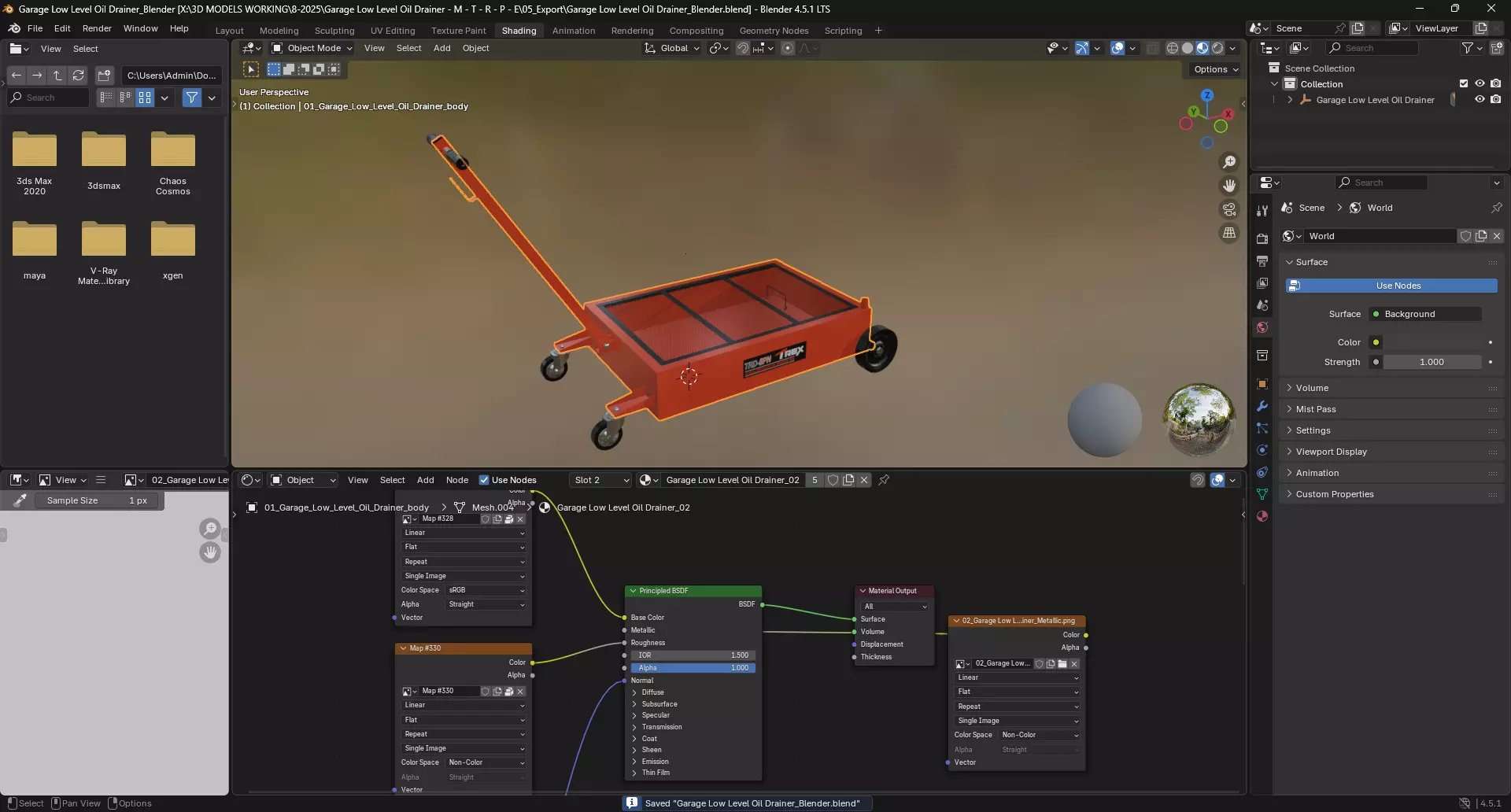
Task: Switch to the Compositing workspace tab
Action: (x=696, y=31)
